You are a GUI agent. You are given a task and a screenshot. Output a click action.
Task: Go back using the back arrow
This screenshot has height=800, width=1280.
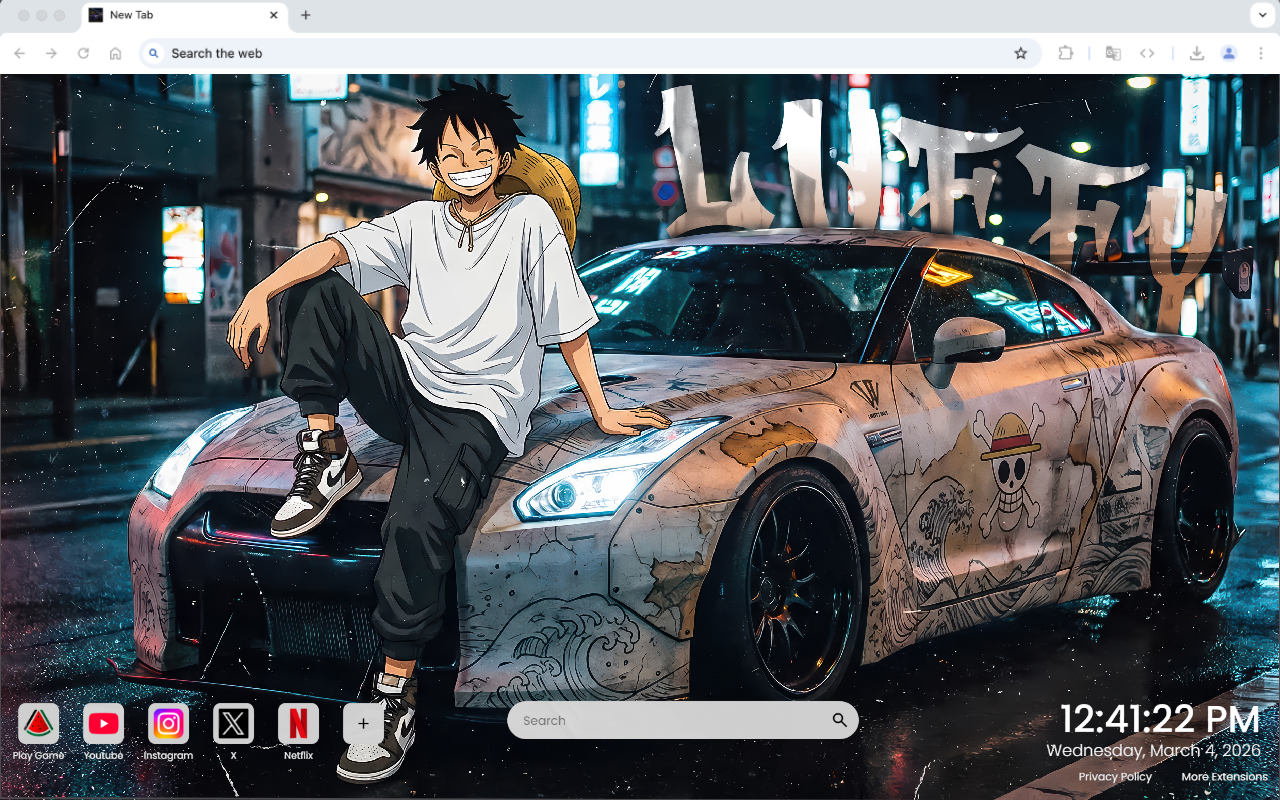coord(20,53)
